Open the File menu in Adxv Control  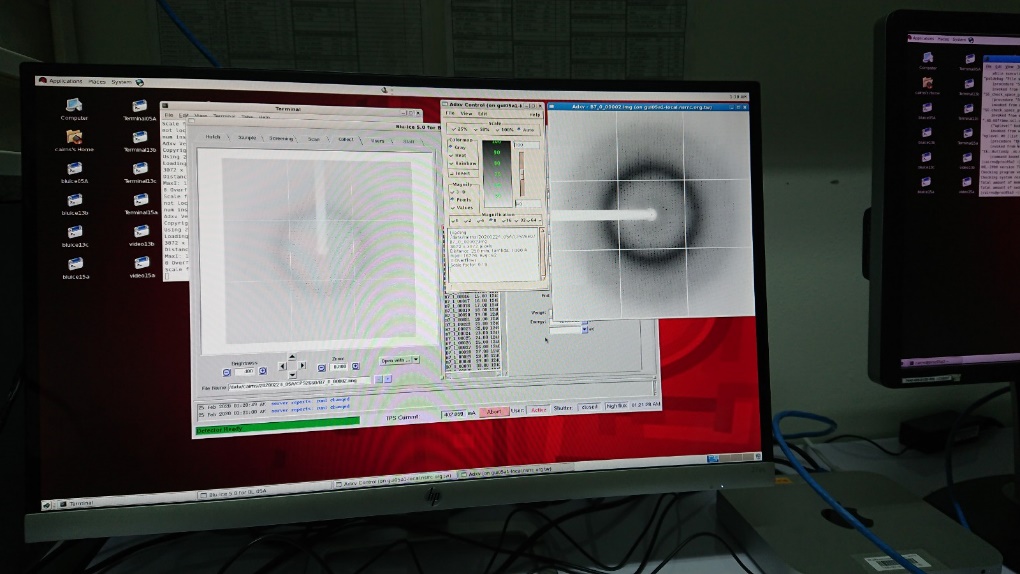click(451, 114)
